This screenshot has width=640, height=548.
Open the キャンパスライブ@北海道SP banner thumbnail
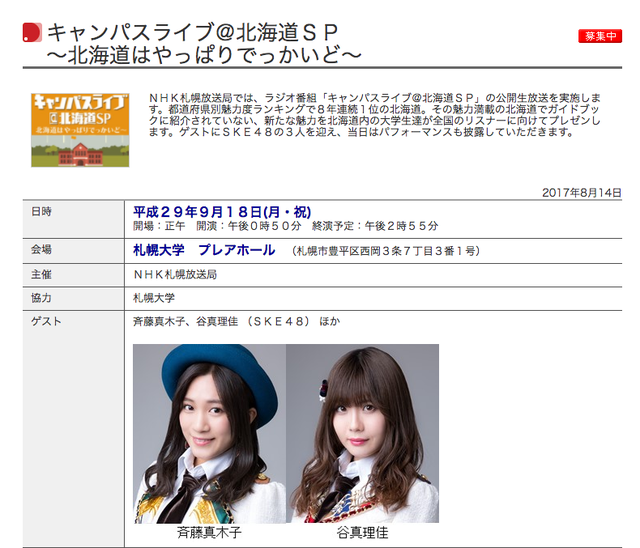(x=80, y=130)
